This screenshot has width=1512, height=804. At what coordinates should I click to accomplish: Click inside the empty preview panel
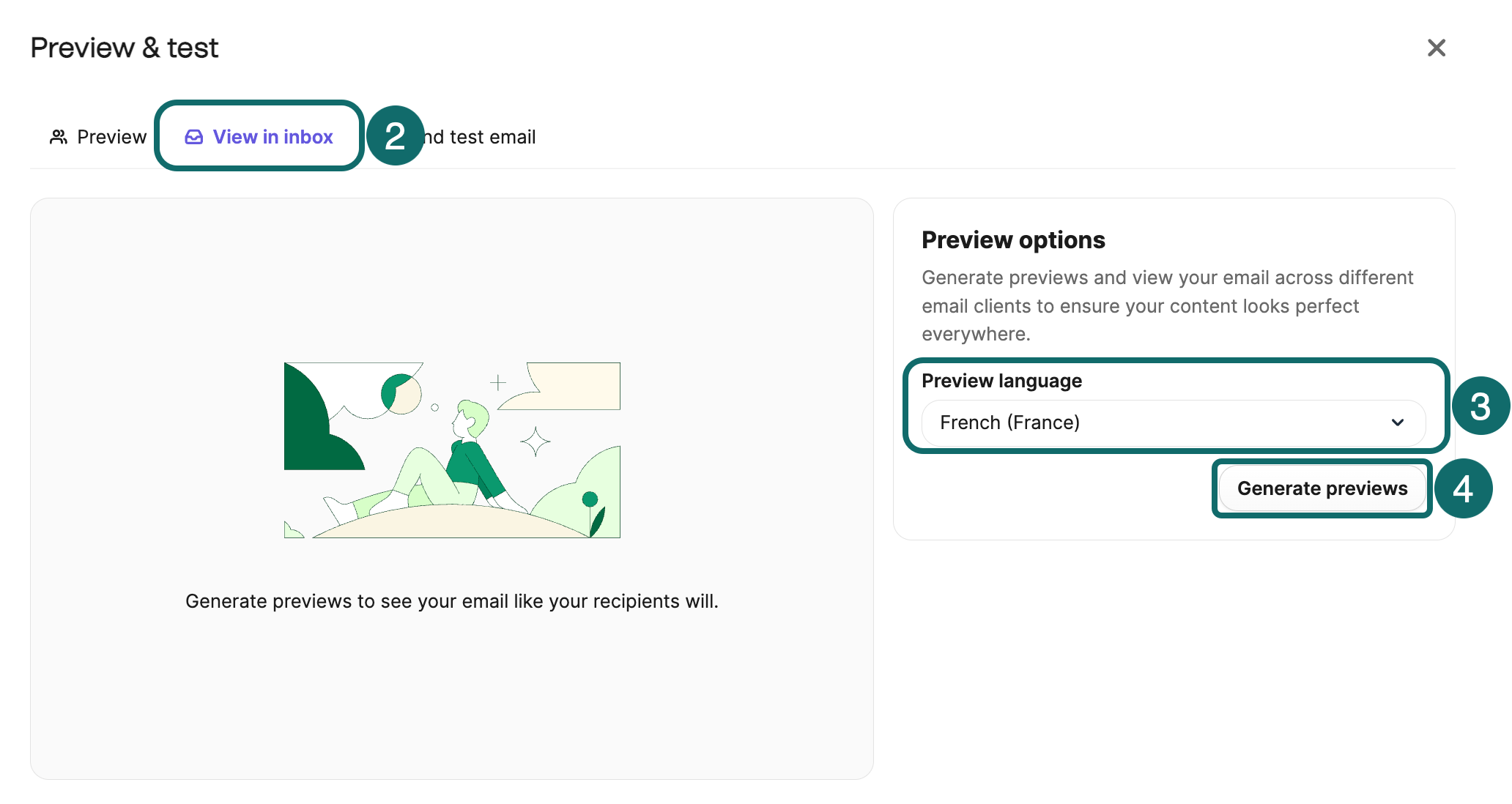[x=451, y=696]
